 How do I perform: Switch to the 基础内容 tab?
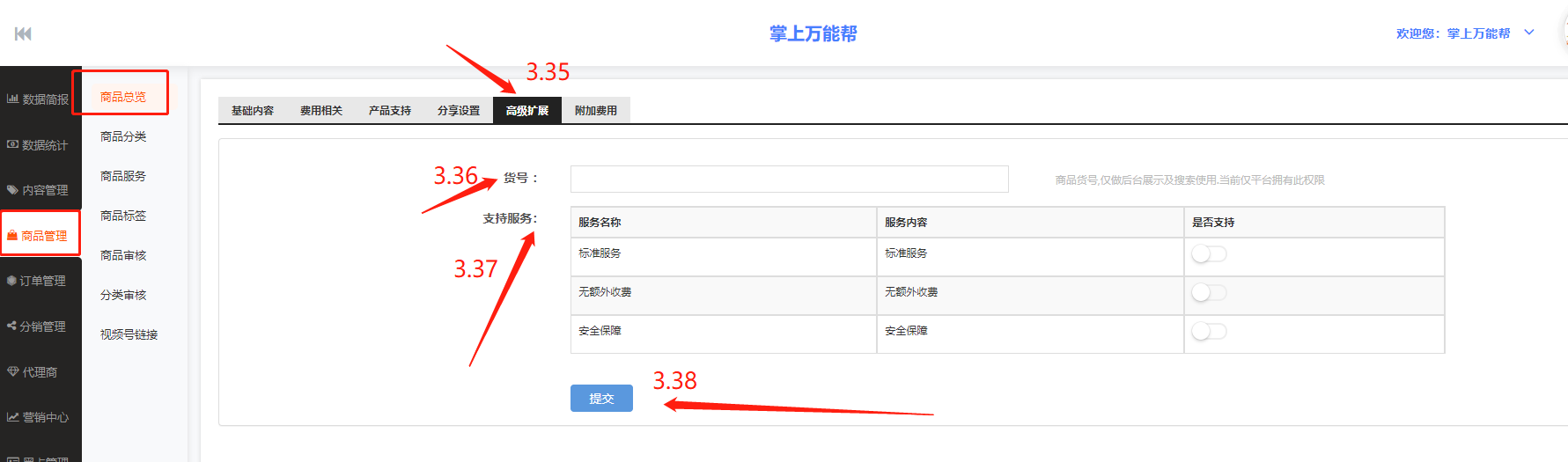(x=253, y=111)
